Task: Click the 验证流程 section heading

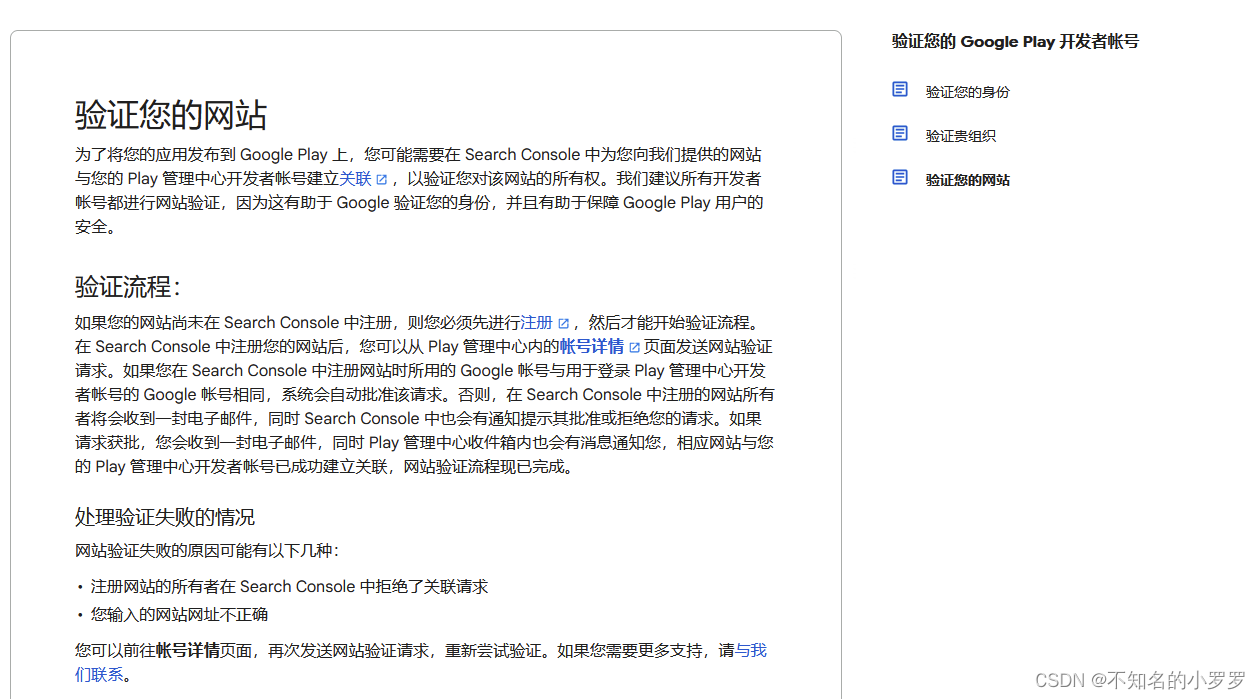Action: [128, 288]
